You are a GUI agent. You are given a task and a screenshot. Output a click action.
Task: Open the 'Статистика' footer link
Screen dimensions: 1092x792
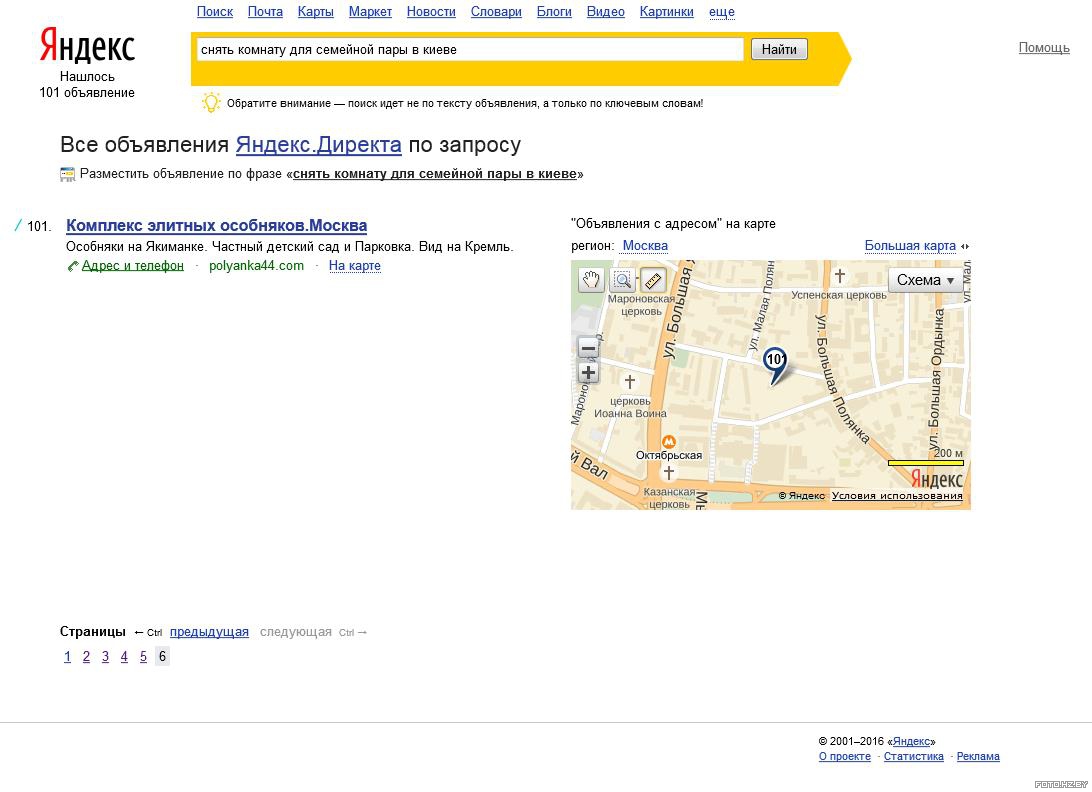click(914, 756)
